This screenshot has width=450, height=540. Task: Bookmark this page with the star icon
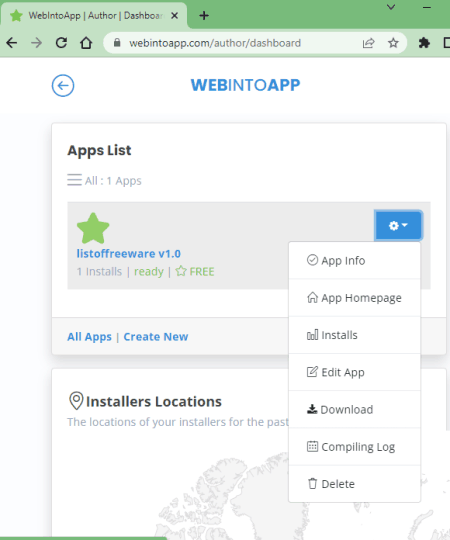(x=393, y=43)
